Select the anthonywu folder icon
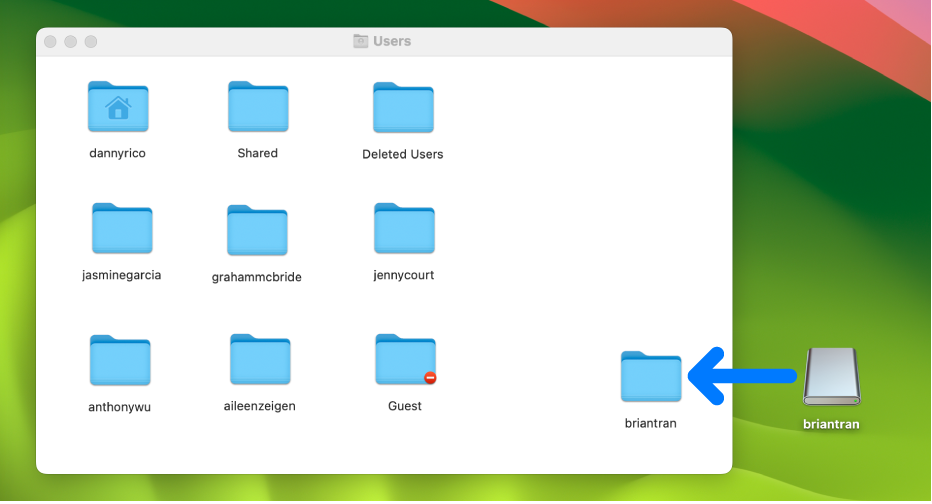Image resolution: width=932 pixels, height=504 pixels. pos(119,360)
